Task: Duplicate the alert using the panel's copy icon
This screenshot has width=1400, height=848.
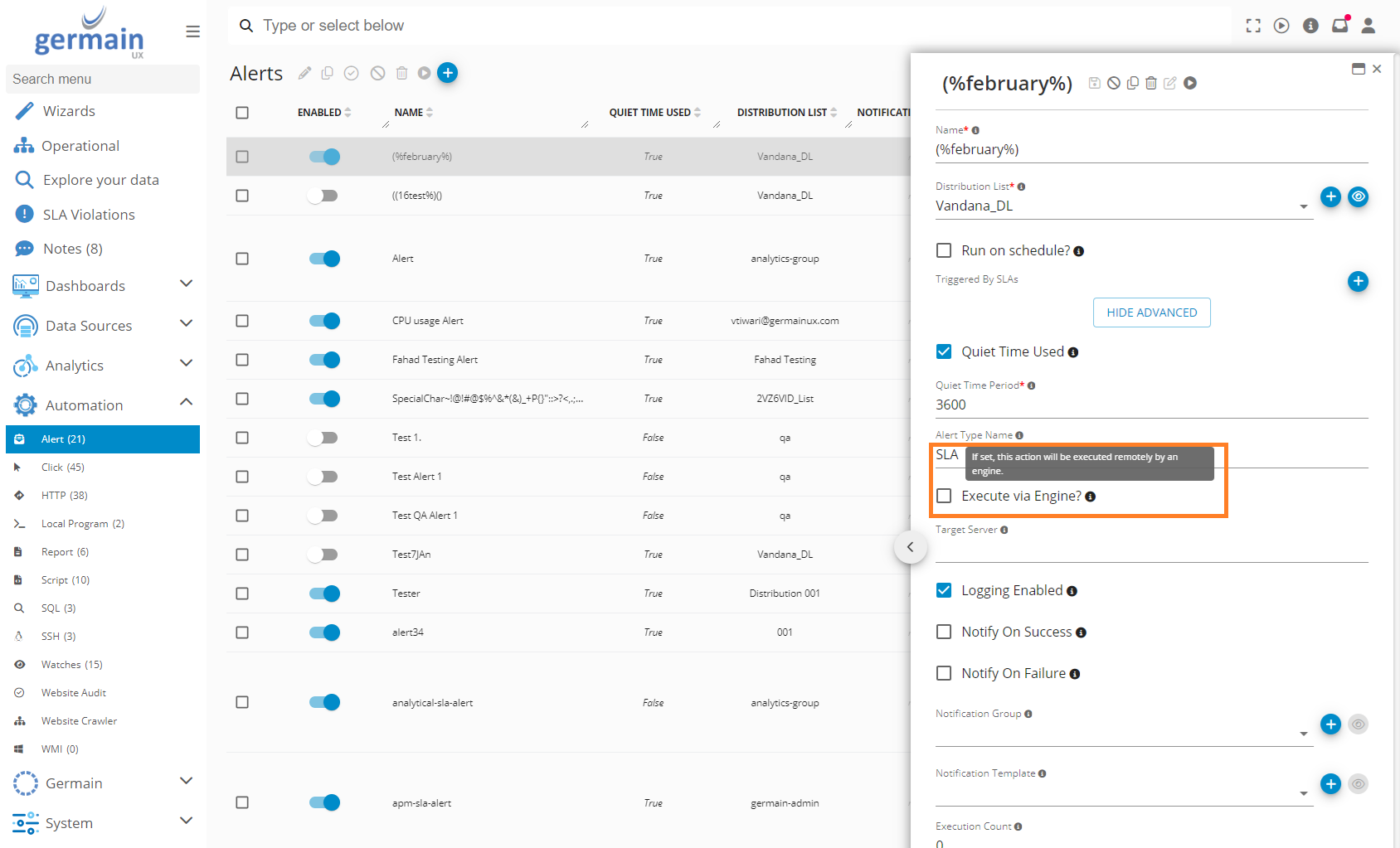Action: (x=1132, y=83)
